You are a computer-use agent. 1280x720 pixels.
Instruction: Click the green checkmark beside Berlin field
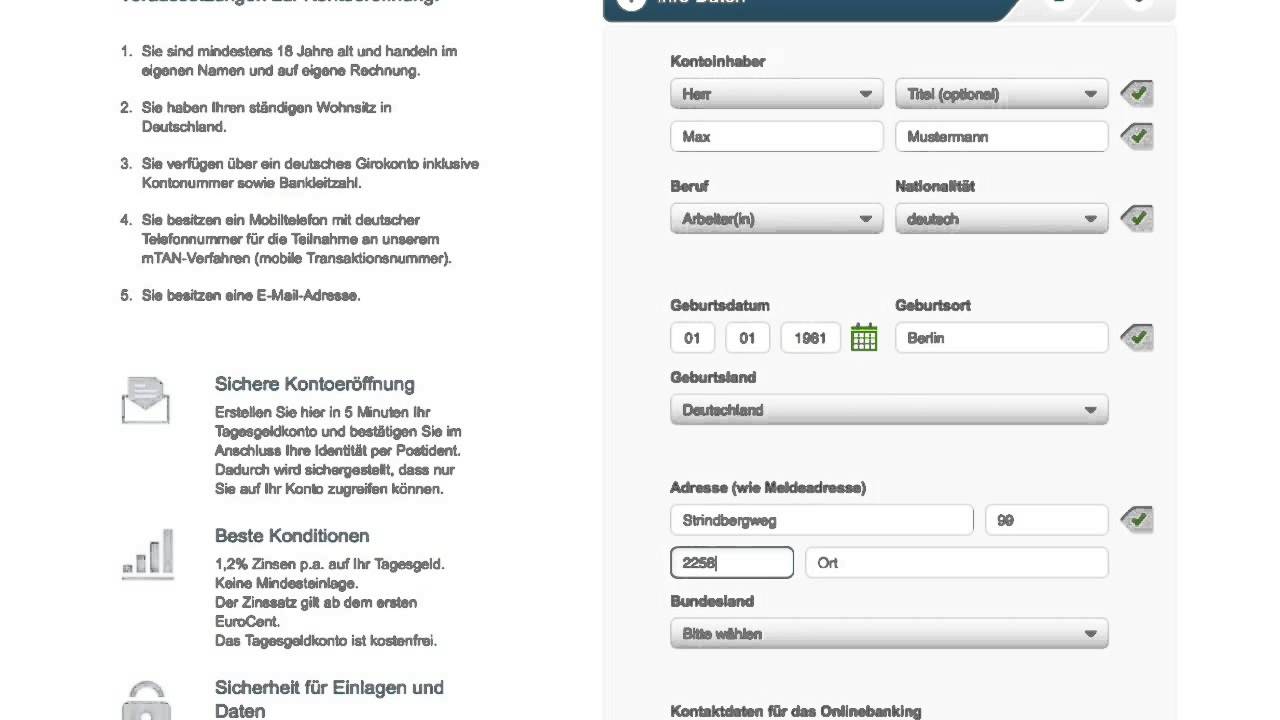(1137, 338)
